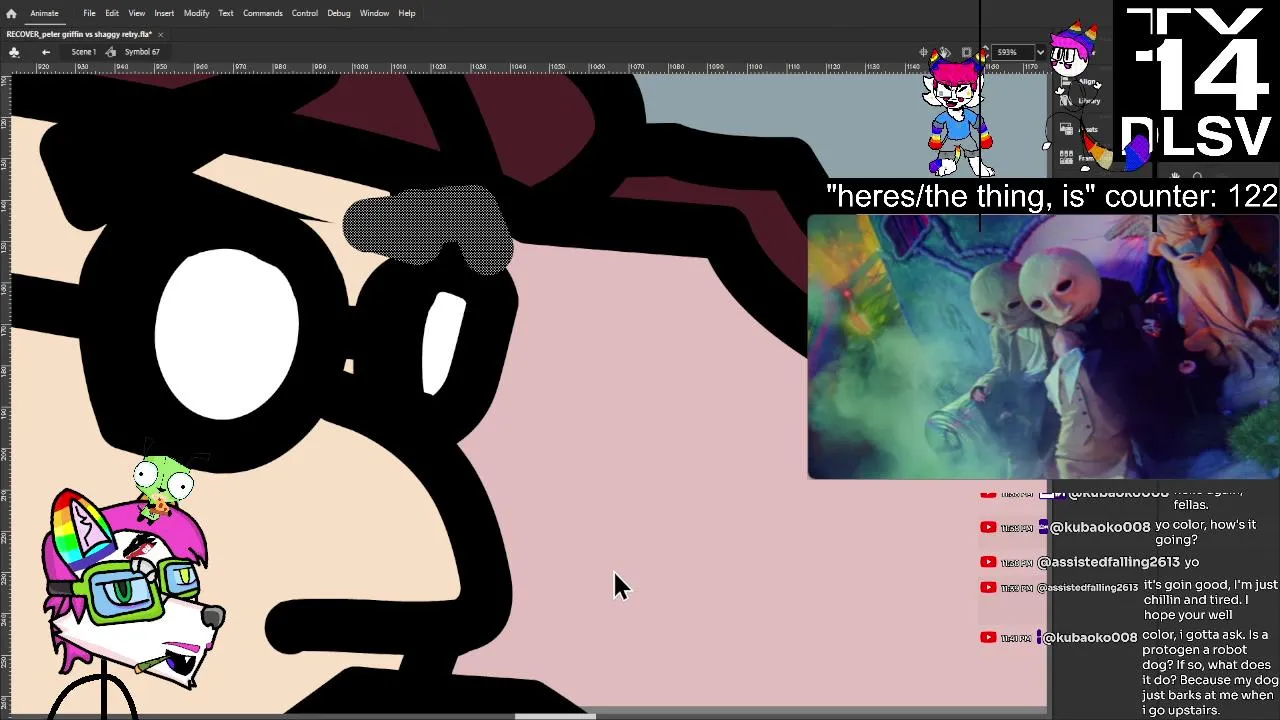1280x720 pixels.
Task: Open the Align panel icon
Action: (x=1066, y=84)
